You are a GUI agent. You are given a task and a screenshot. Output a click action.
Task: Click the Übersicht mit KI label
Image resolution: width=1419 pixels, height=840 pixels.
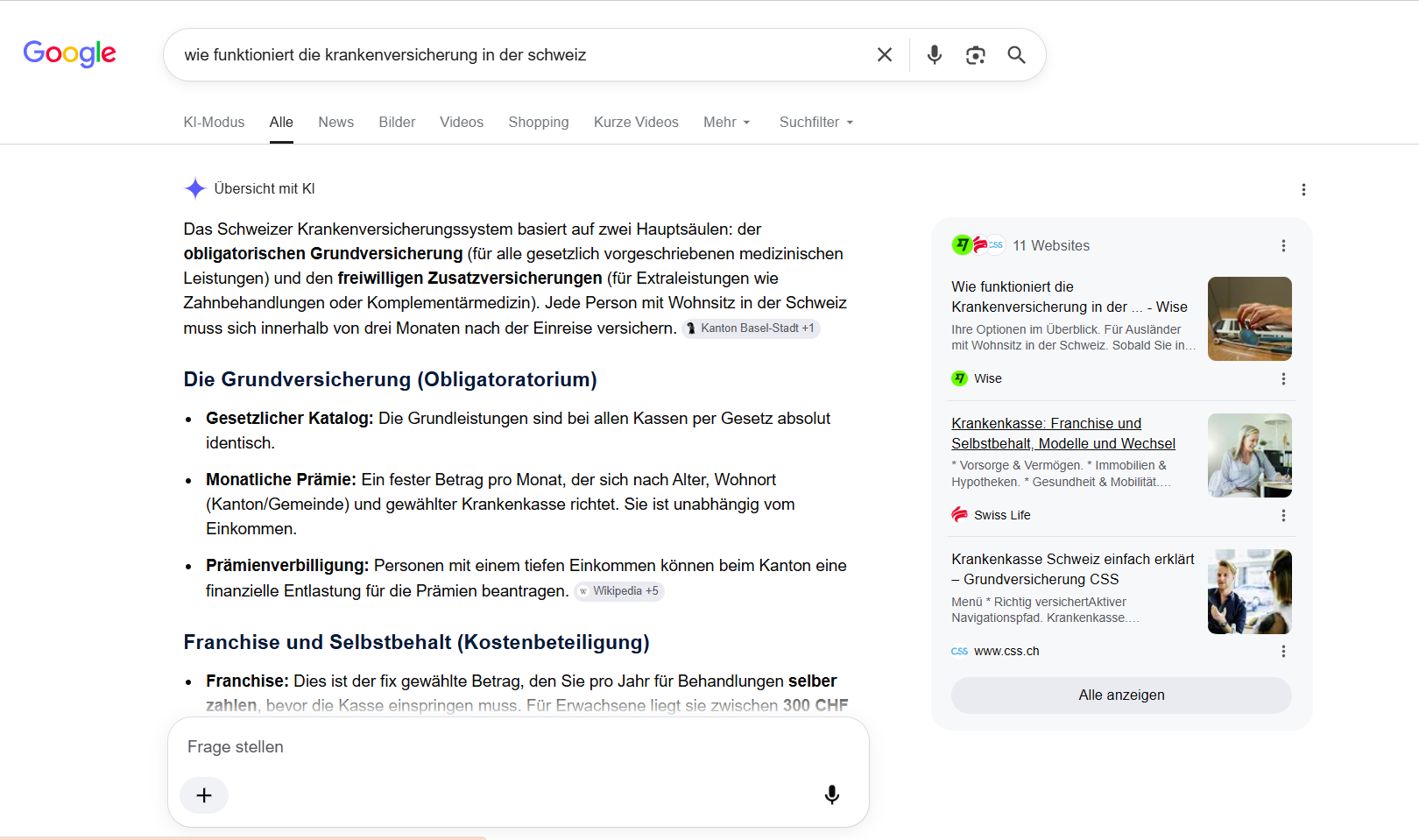pyautogui.click(x=265, y=189)
